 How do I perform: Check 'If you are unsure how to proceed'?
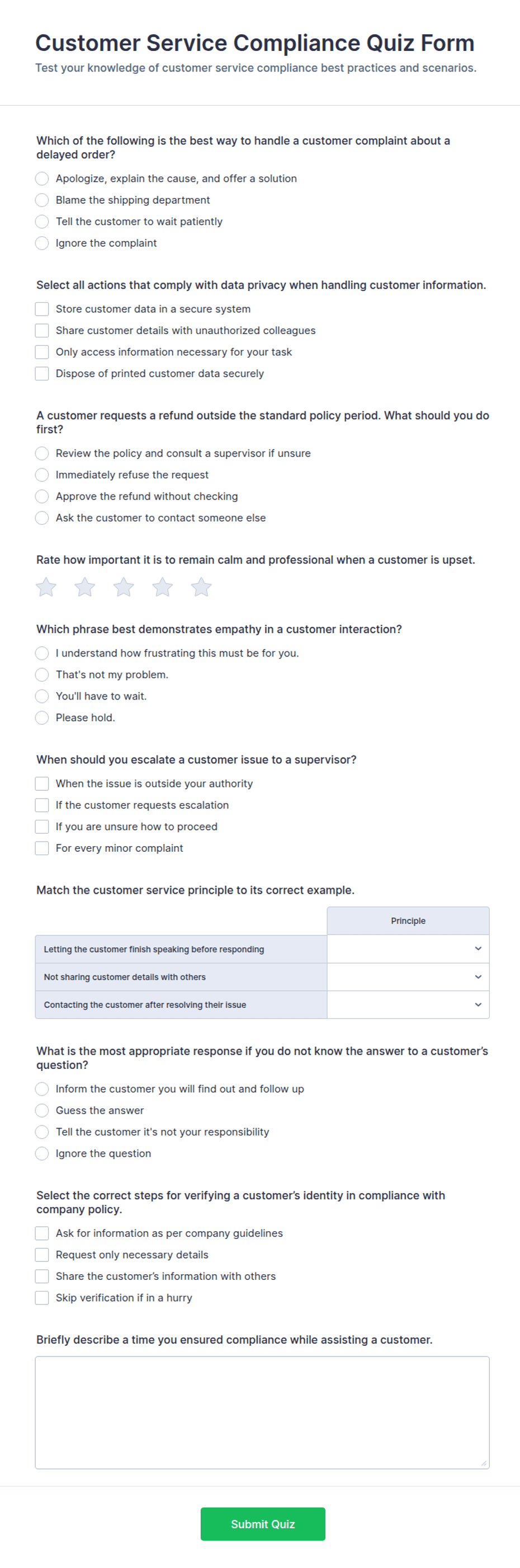click(x=42, y=827)
